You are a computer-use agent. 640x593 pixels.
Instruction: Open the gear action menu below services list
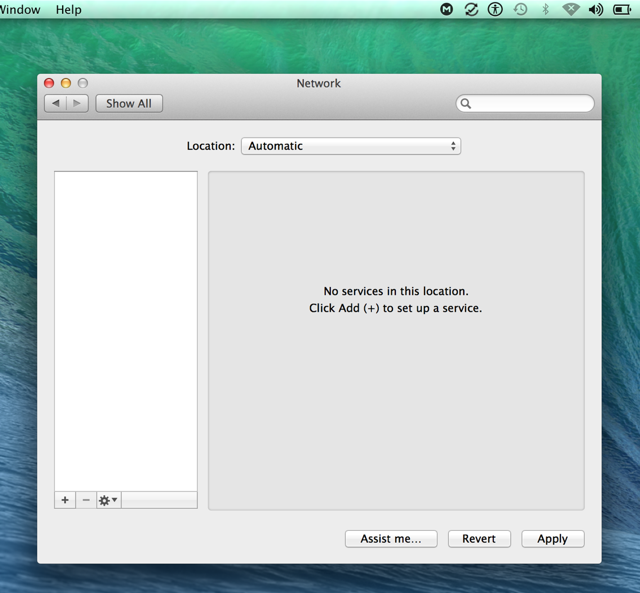coord(108,500)
